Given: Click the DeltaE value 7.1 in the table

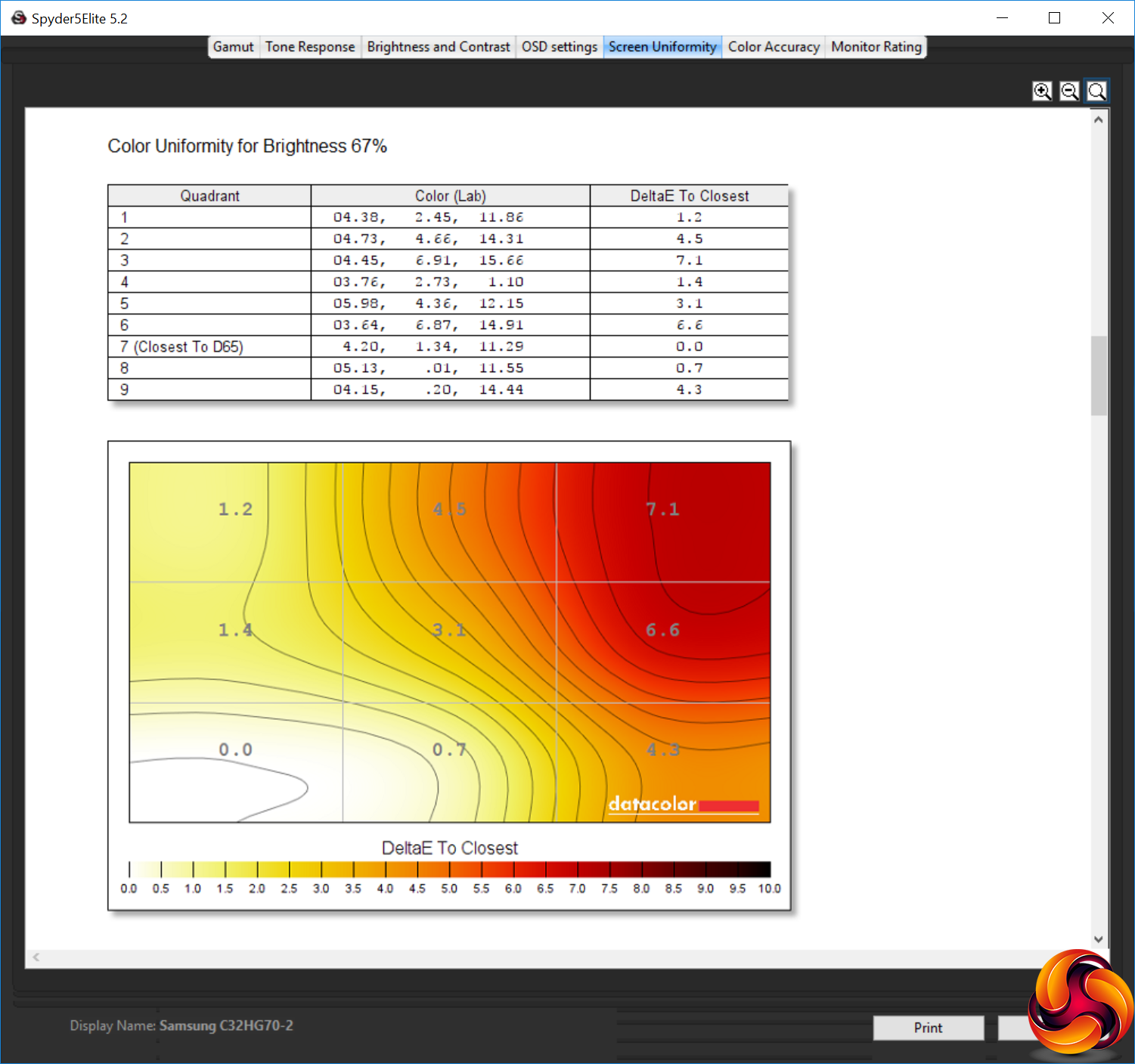Looking at the screenshot, I should pyautogui.click(x=690, y=261).
